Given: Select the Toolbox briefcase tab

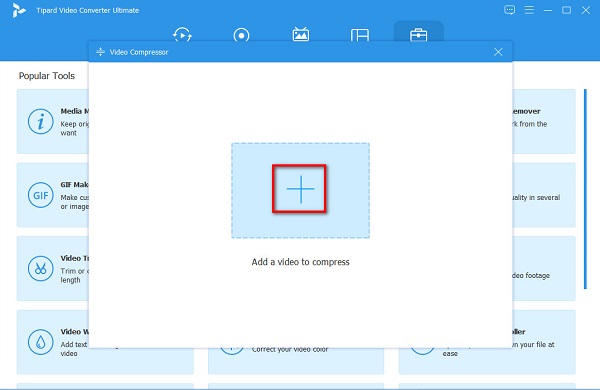Looking at the screenshot, I should 419,35.
